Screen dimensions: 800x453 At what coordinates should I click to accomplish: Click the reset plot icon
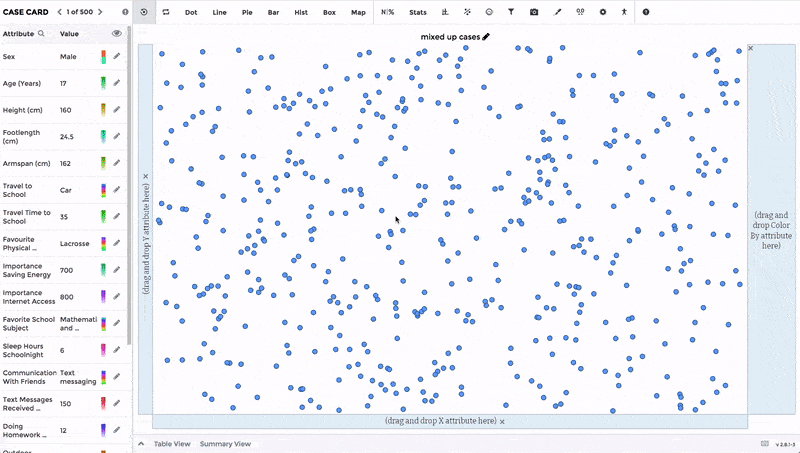pyautogui.click(x=144, y=12)
